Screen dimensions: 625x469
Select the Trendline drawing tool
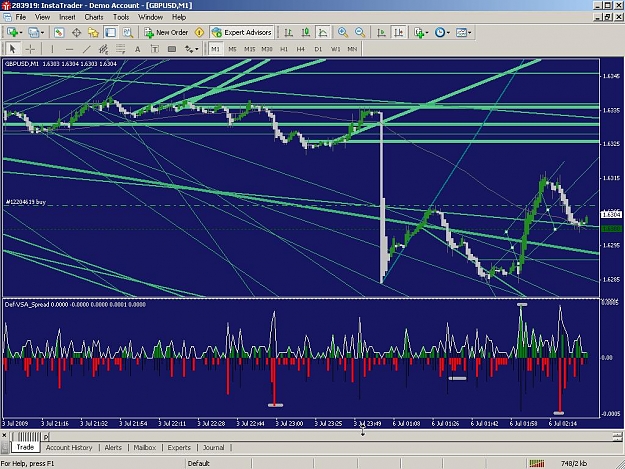pyautogui.click(x=86, y=49)
